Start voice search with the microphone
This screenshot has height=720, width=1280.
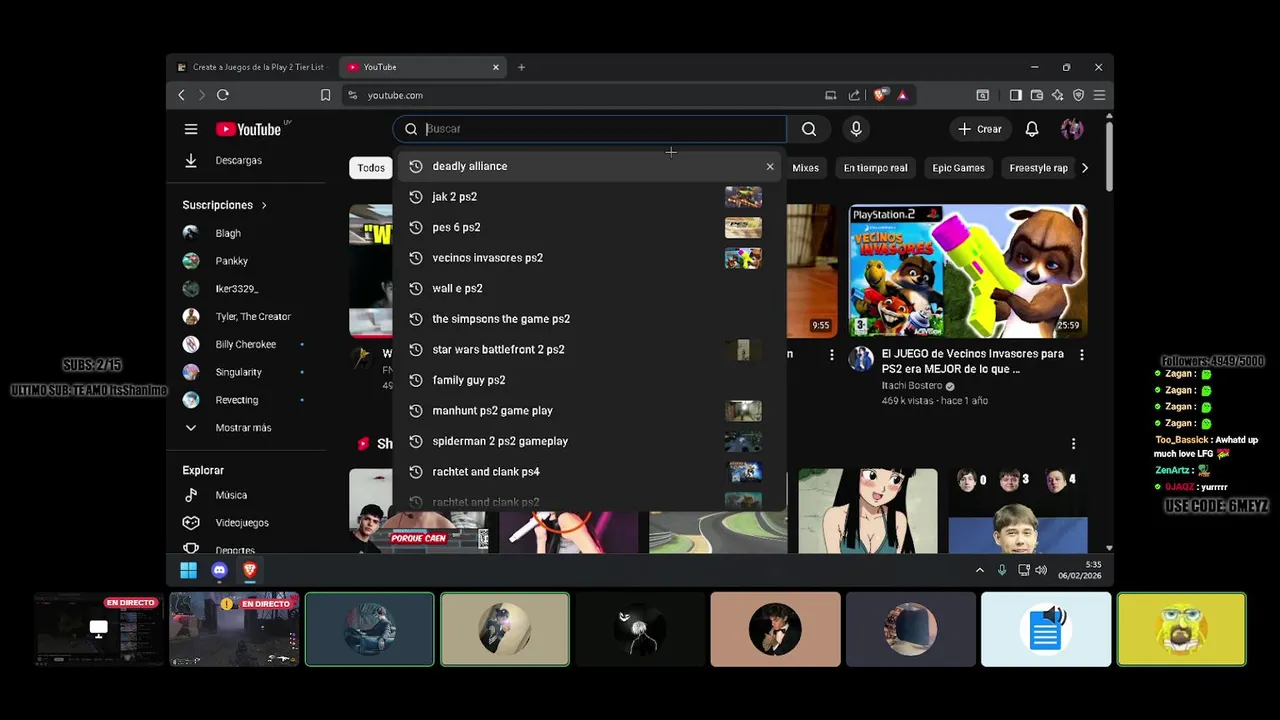click(856, 129)
